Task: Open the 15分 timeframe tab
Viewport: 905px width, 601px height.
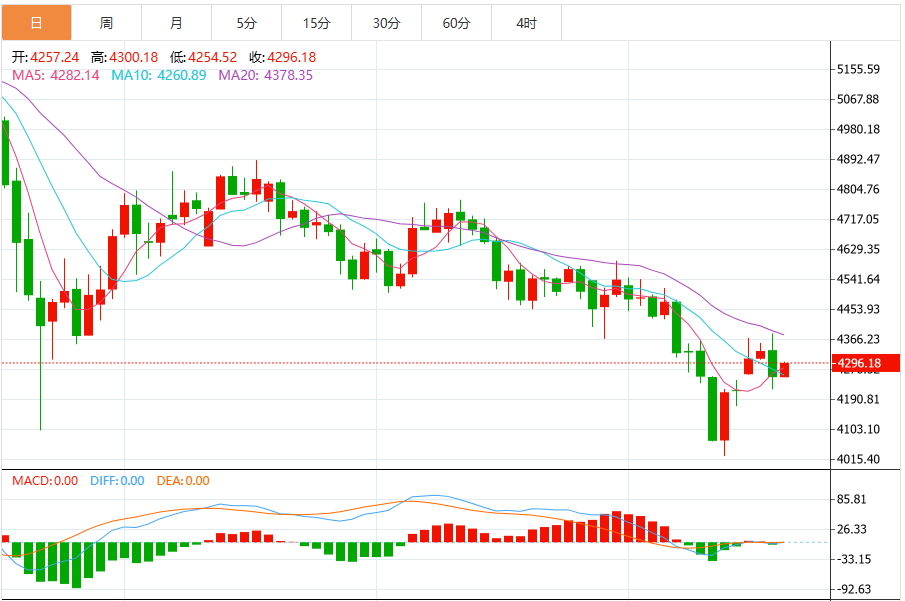Action: click(x=317, y=23)
